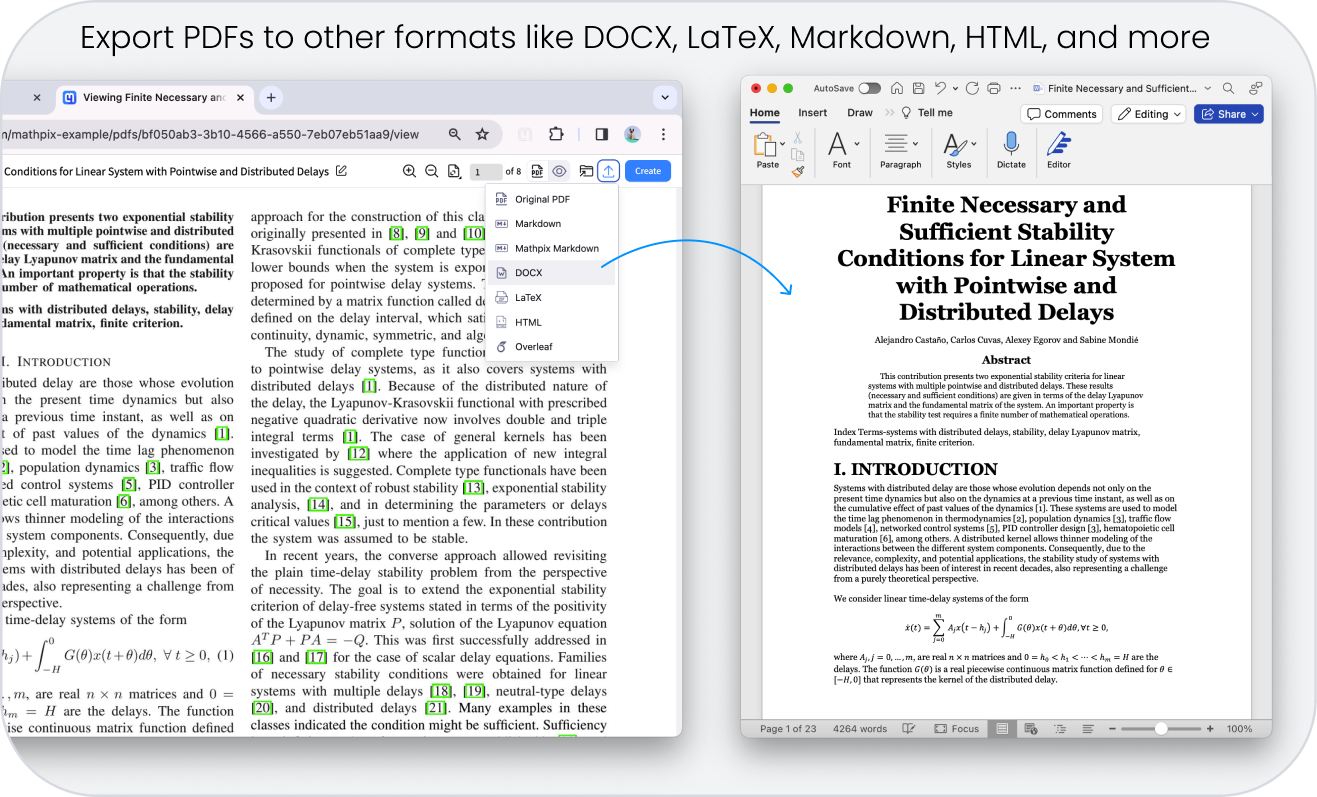This screenshot has width=1317, height=797.
Task: Save the Word document with the disk icon
Action: (x=918, y=88)
